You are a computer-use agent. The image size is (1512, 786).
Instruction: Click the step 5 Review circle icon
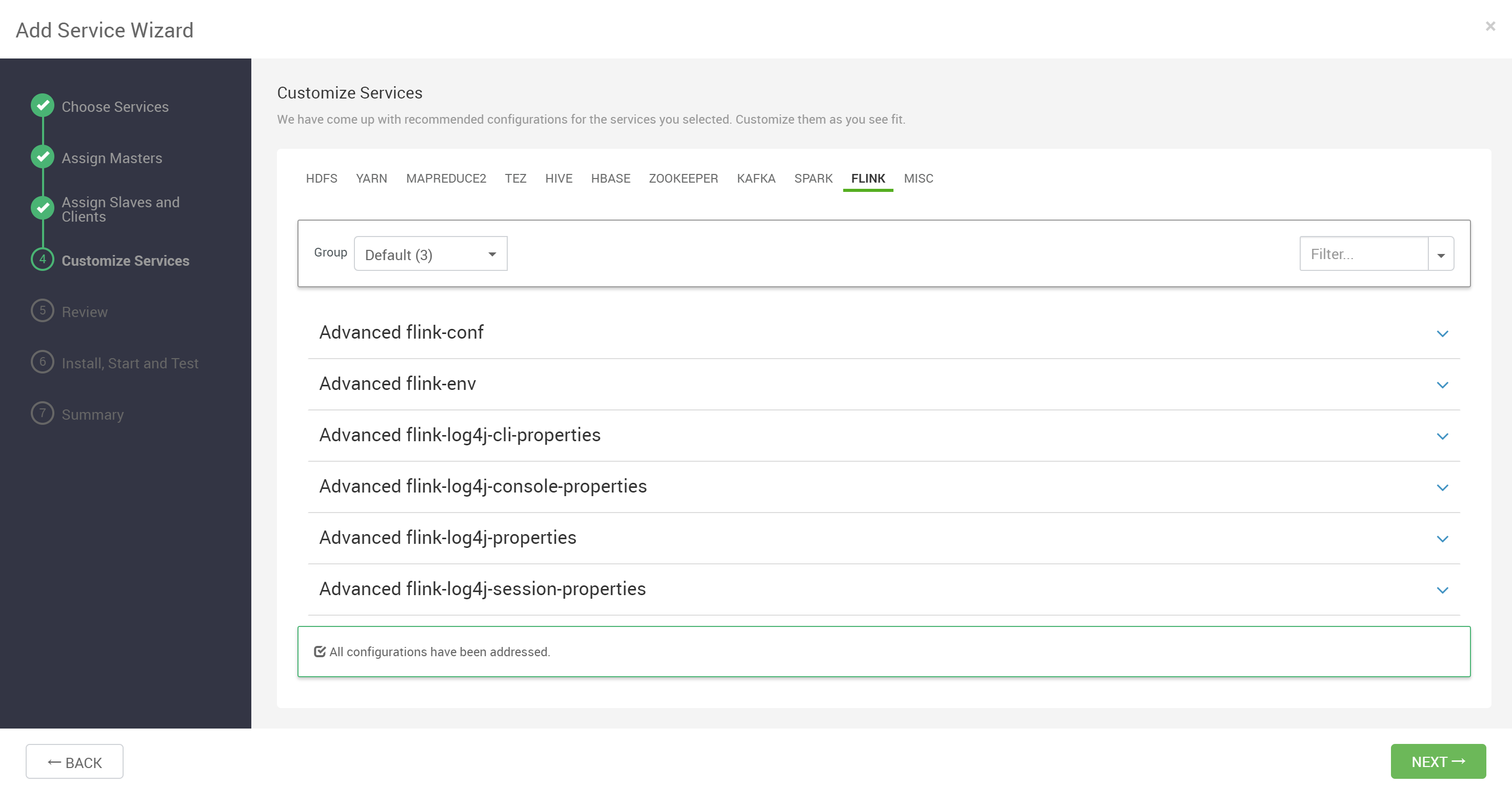[x=42, y=310]
